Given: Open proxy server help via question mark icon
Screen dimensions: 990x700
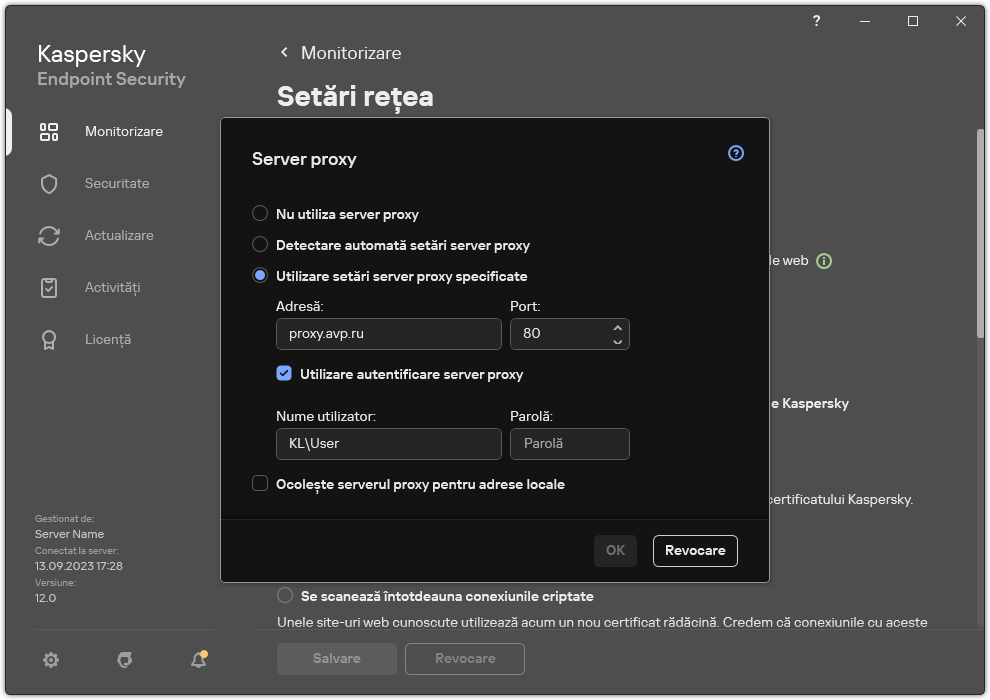Looking at the screenshot, I should point(735,153).
